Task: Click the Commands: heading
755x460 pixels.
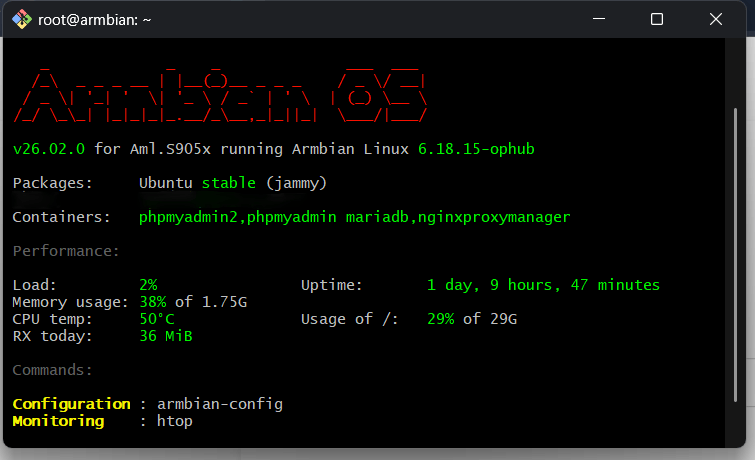Action: (x=52, y=370)
